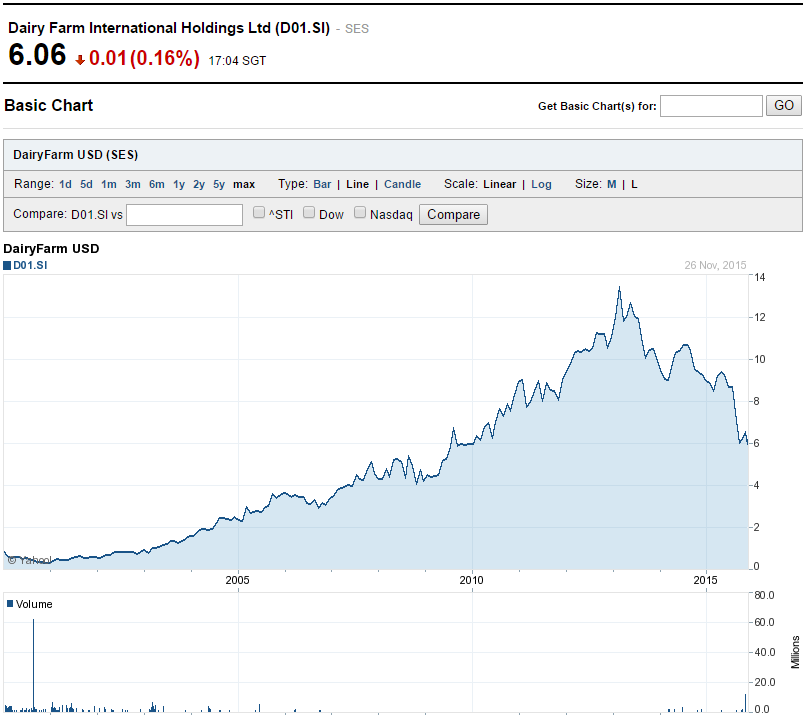The image size is (807, 720).
Task: Click the blue D01.SI legend swatch
Action: (7, 266)
